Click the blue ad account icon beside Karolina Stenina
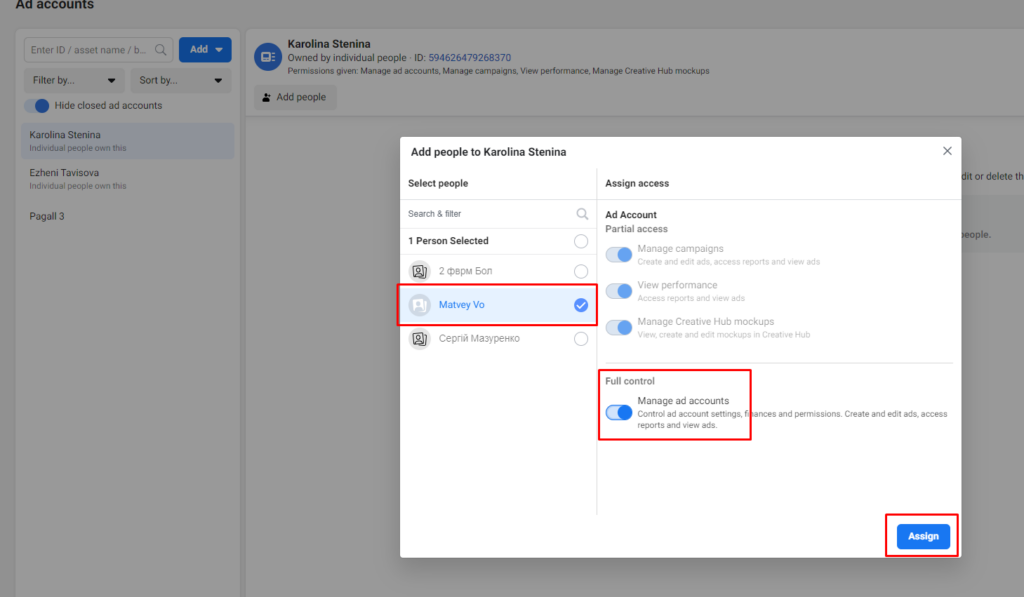The width and height of the screenshot is (1024, 597). [x=267, y=57]
